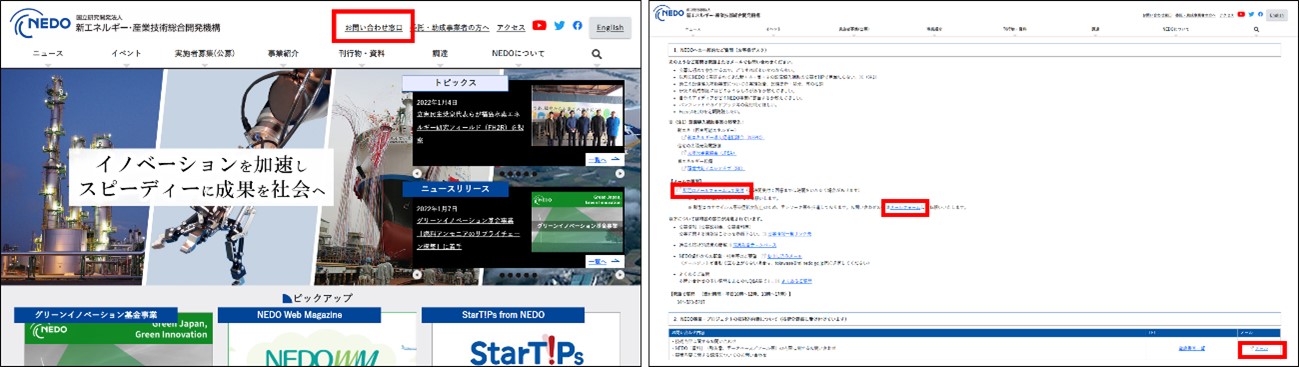Open the YouTube icon in the left page header
This screenshot has height=367, width=1299.
pyautogui.click(x=539, y=26)
